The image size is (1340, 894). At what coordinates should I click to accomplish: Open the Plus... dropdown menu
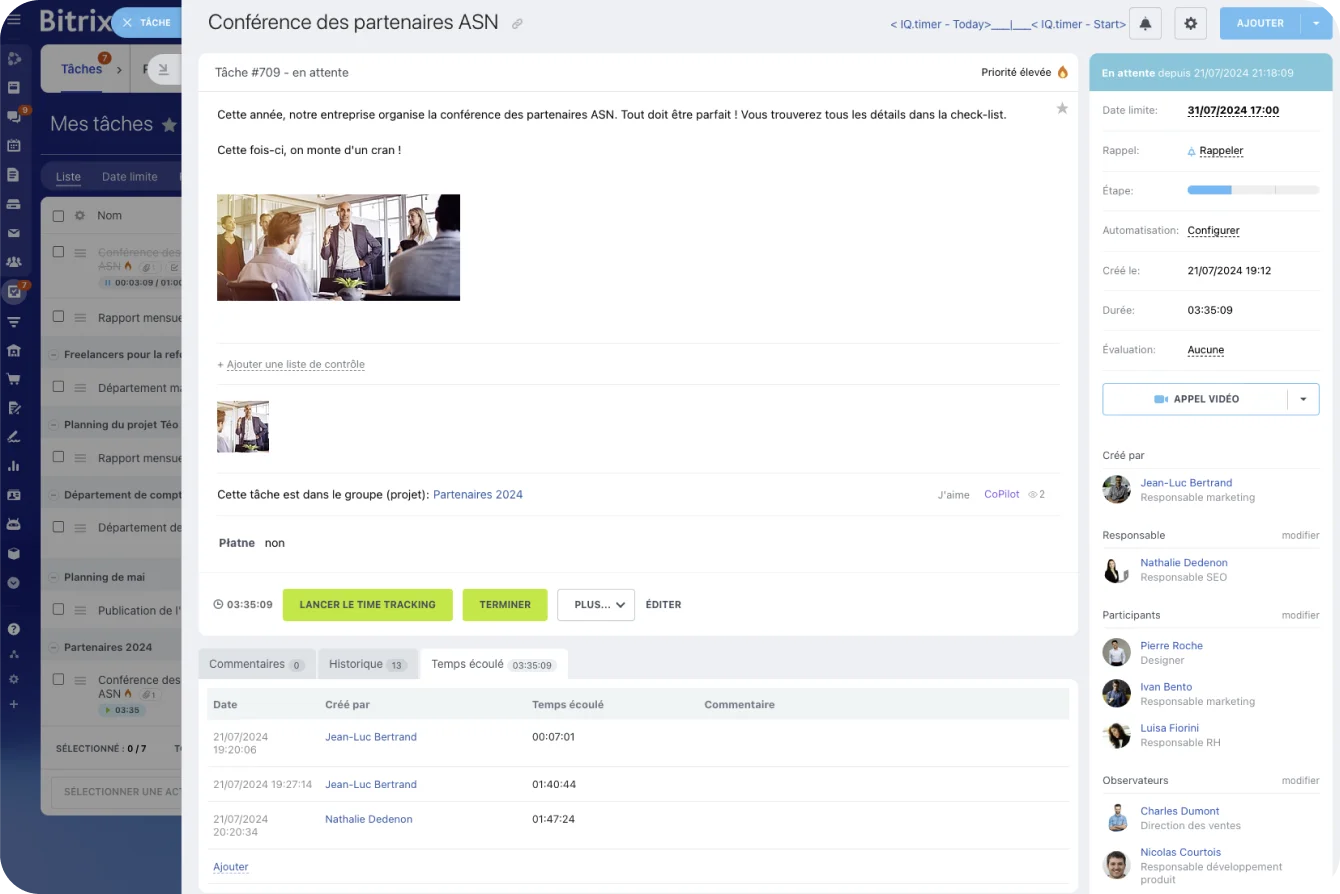pos(596,605)
